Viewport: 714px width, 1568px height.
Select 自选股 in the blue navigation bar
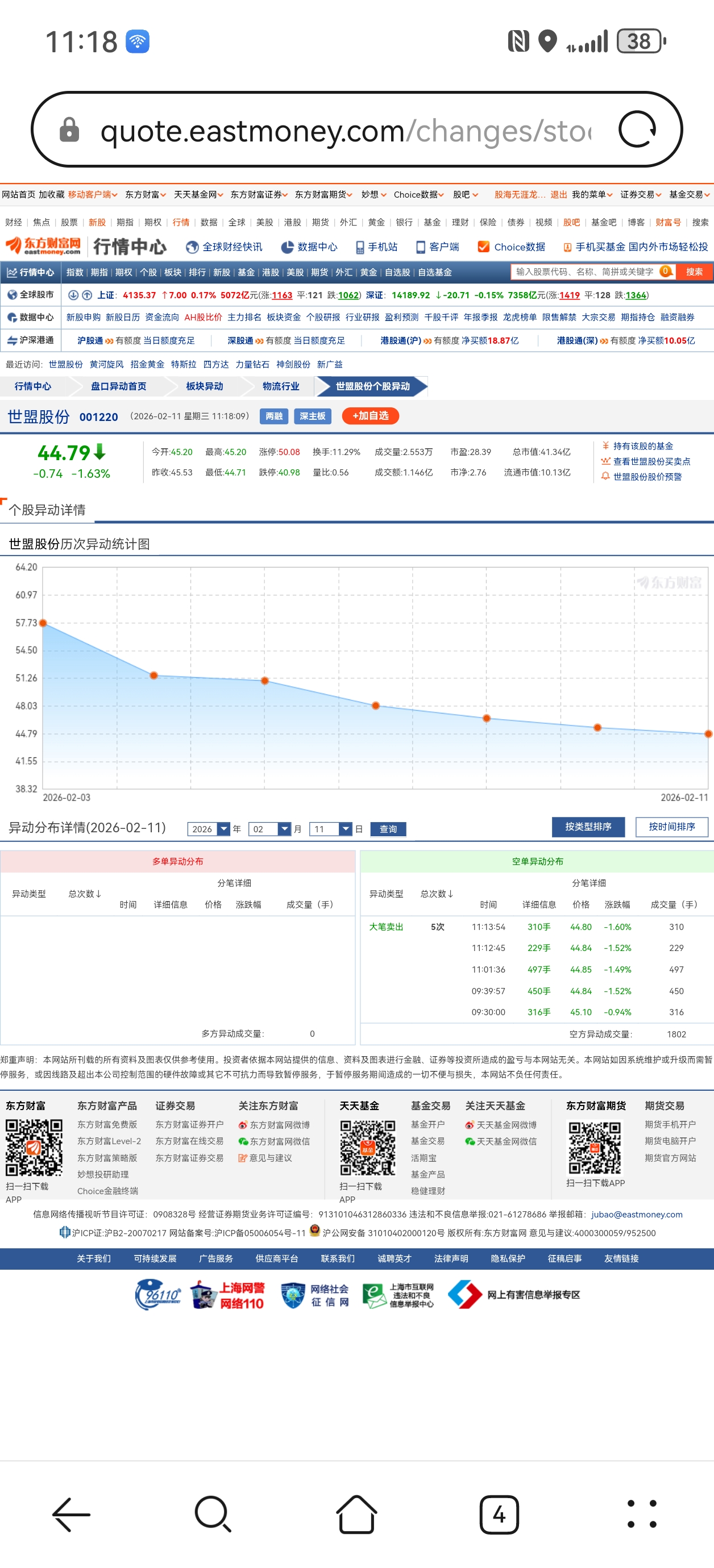pos(397,272)
